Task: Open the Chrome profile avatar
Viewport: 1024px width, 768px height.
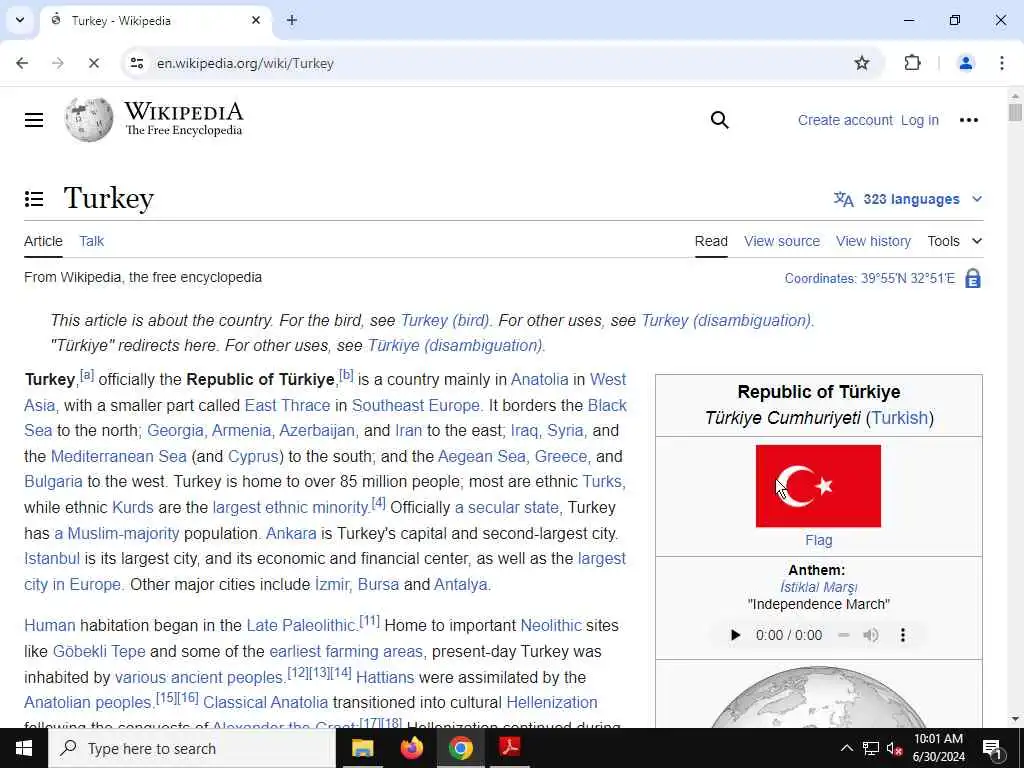Action: [x=965, y=63]
